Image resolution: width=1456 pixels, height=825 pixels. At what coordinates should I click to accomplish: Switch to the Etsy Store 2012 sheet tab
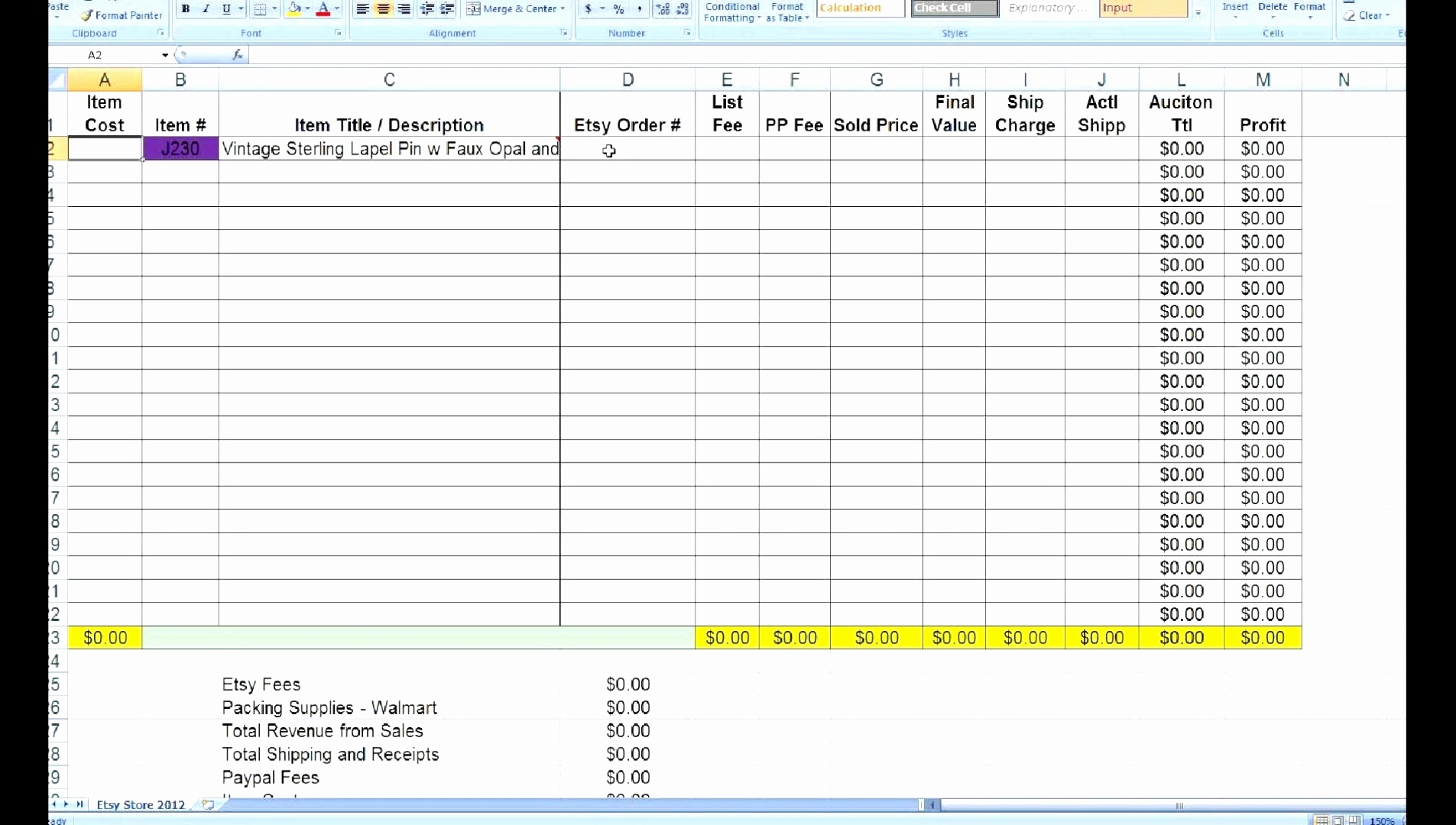click(x=141, y=804)
